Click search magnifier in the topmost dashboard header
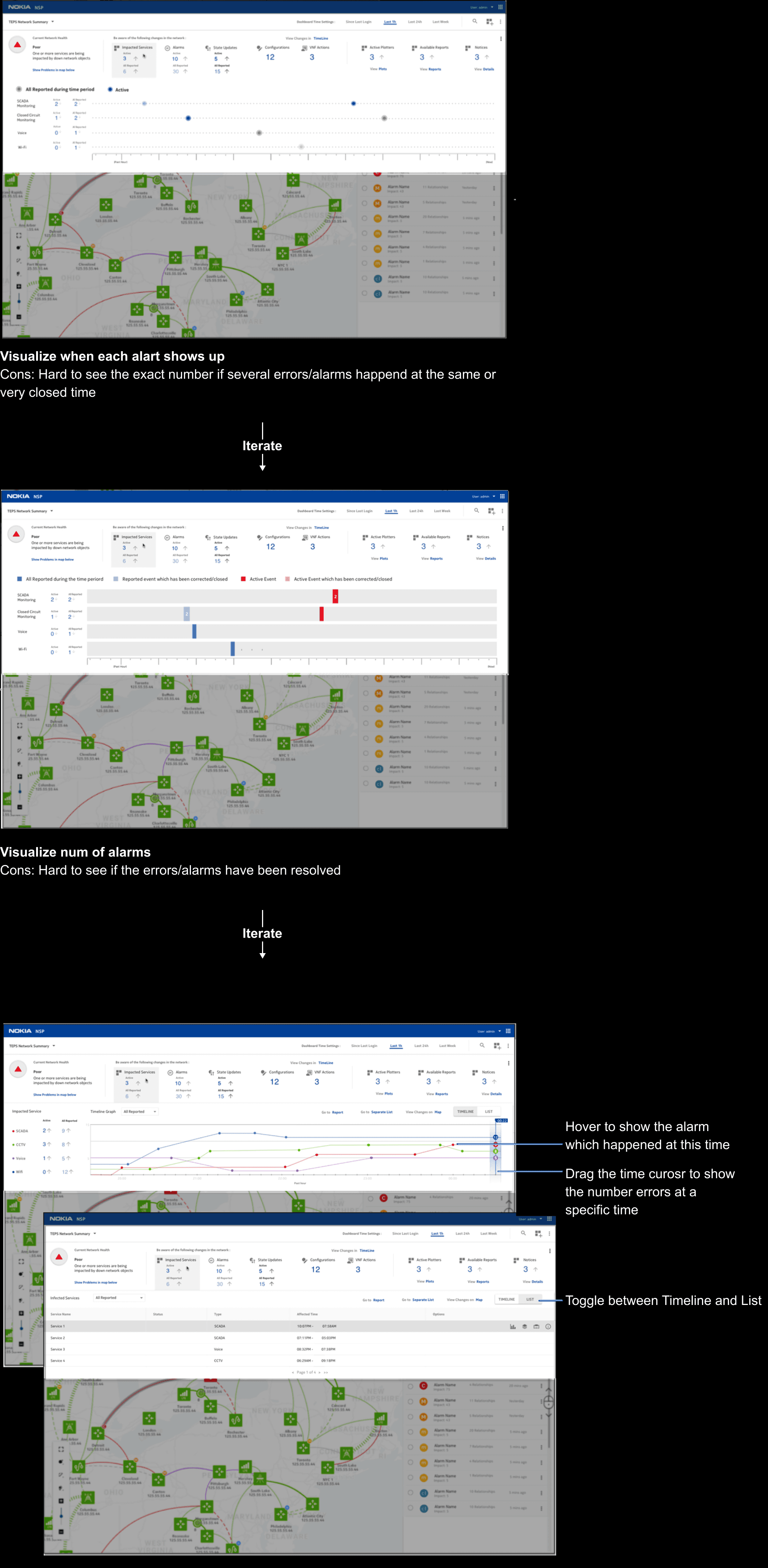 coord(474,21)
